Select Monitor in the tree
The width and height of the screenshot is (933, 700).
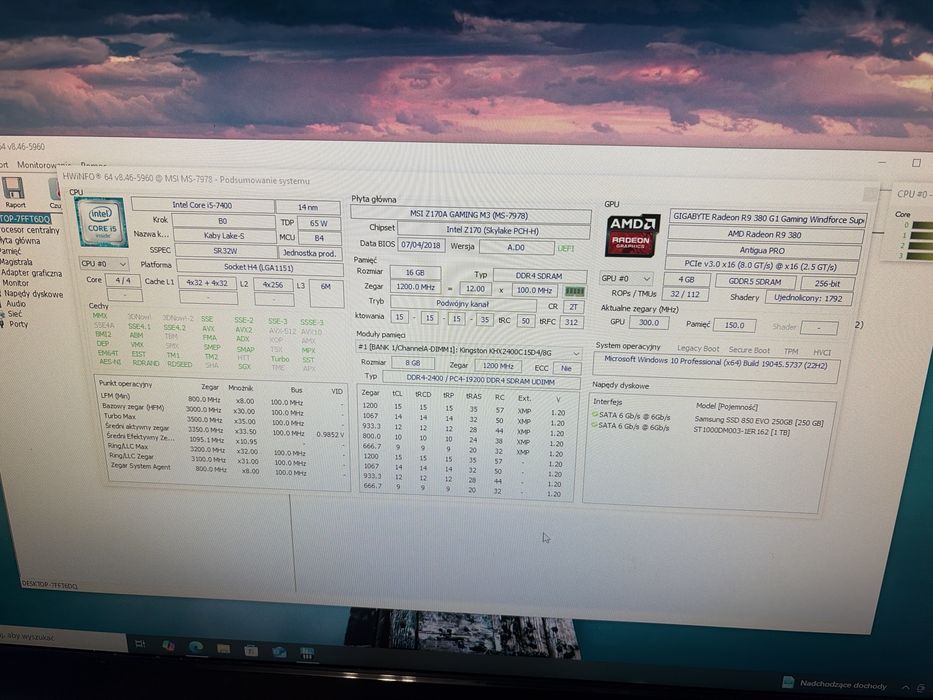coord(15,283)
